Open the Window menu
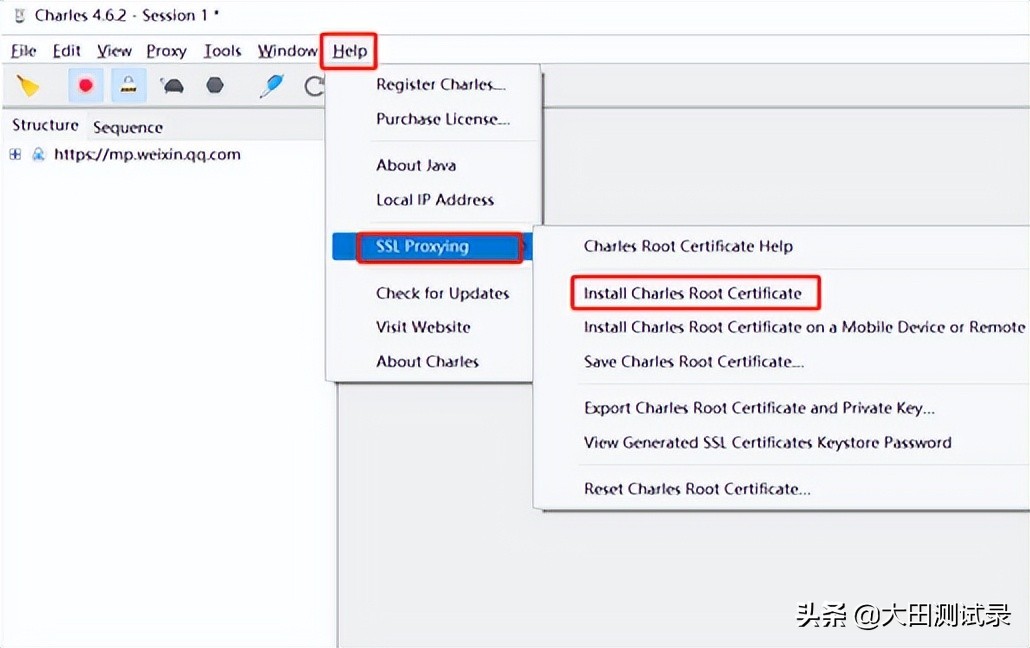Viewport: 1030px width, 648px height. (x=287, y=51)
